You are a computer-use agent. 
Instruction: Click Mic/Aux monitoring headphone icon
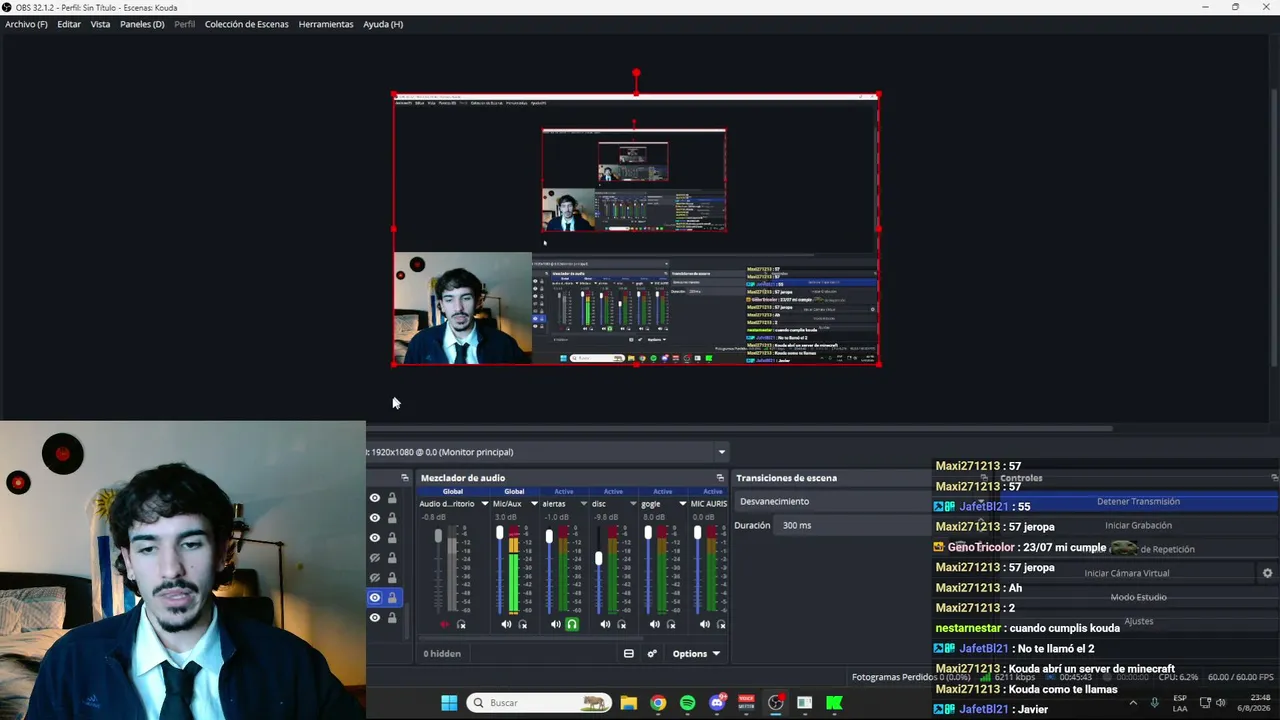pos(522,624)
